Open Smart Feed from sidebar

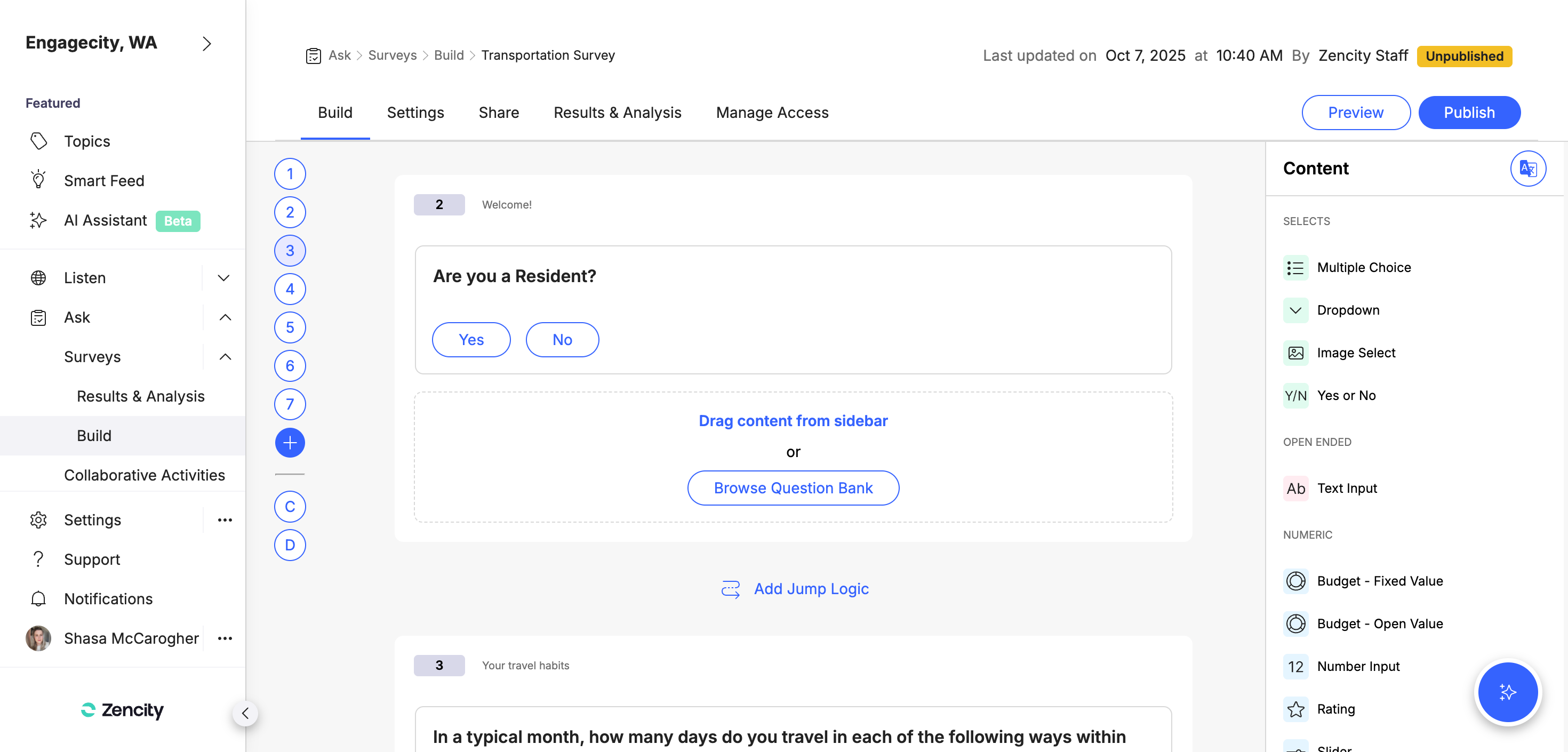point(103,181)
